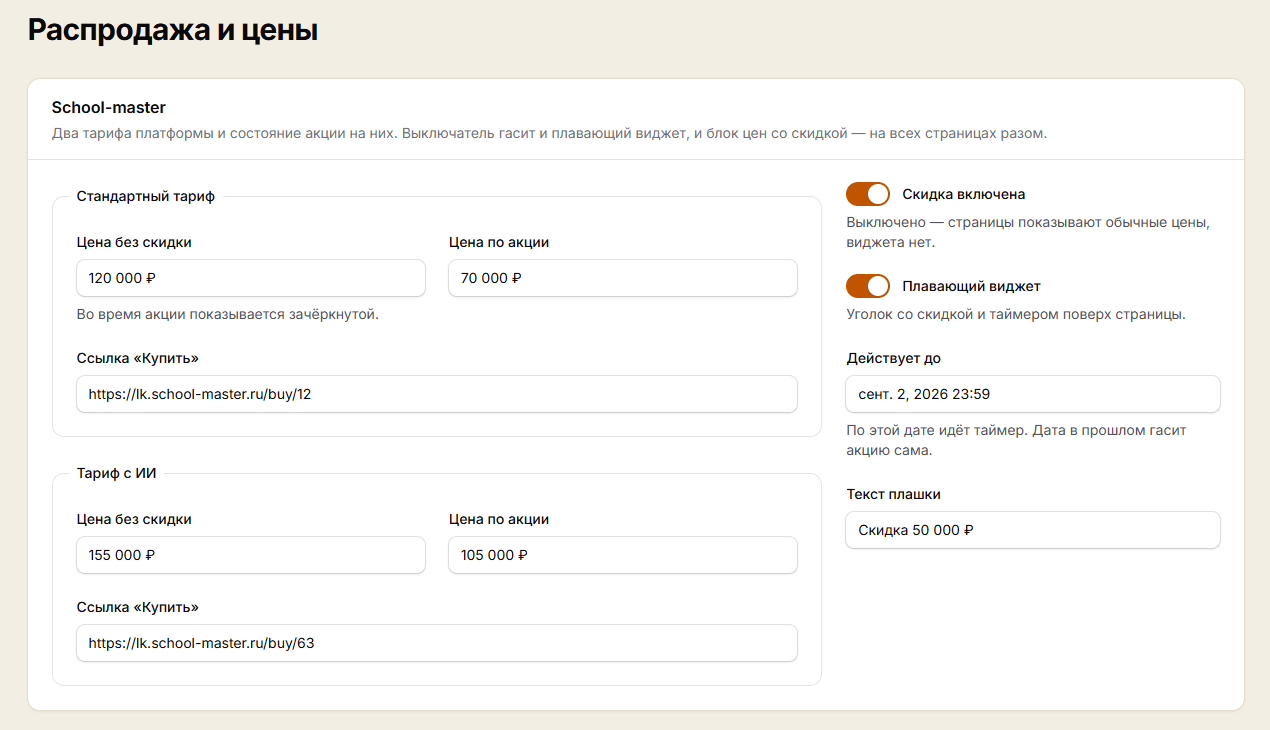The image size is (1270, 730).
Task: Click «Ссылка «Купить»» label in Стандартный тариф
Action: (x=138, y=358)
